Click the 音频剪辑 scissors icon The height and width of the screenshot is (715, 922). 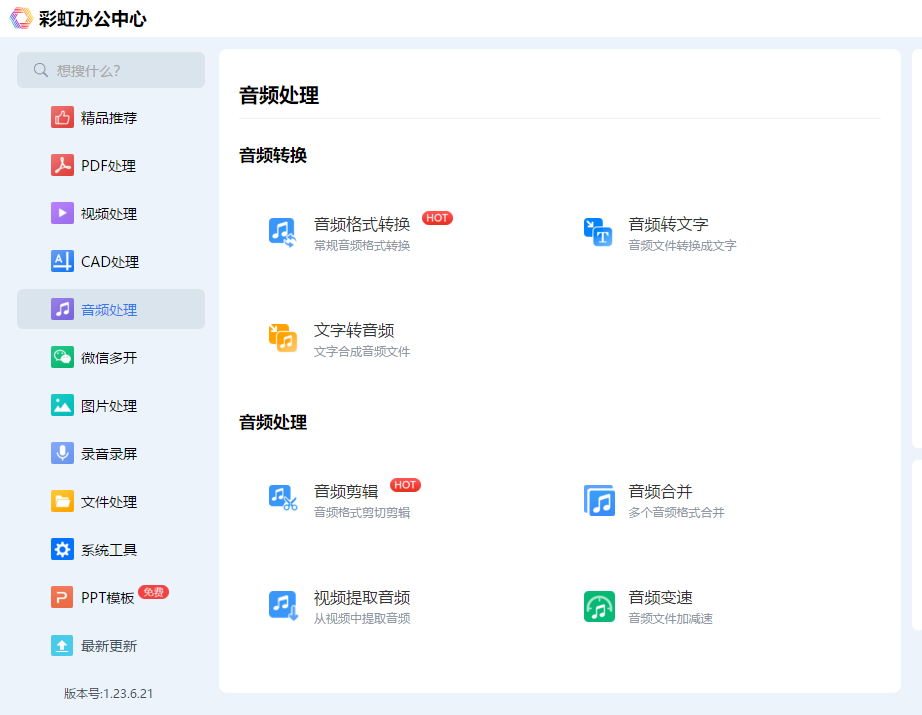283,499
